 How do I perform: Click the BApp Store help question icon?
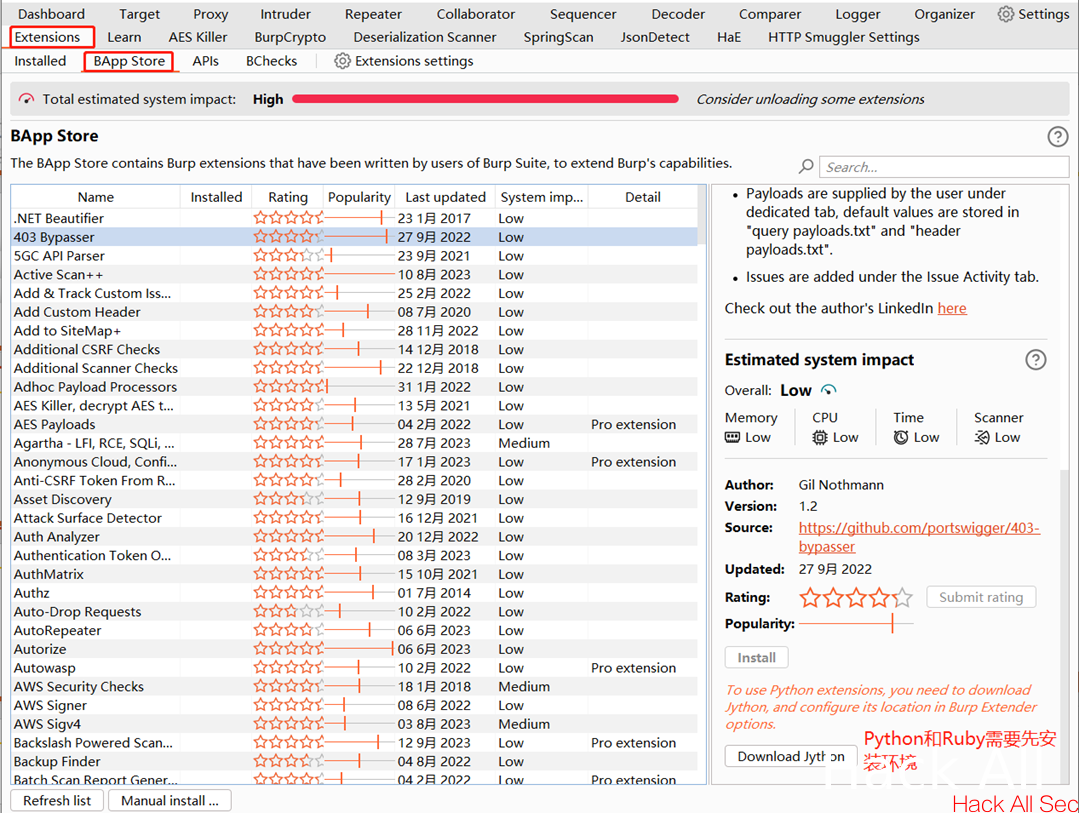pyautogui.click(x=1058, y=136)
